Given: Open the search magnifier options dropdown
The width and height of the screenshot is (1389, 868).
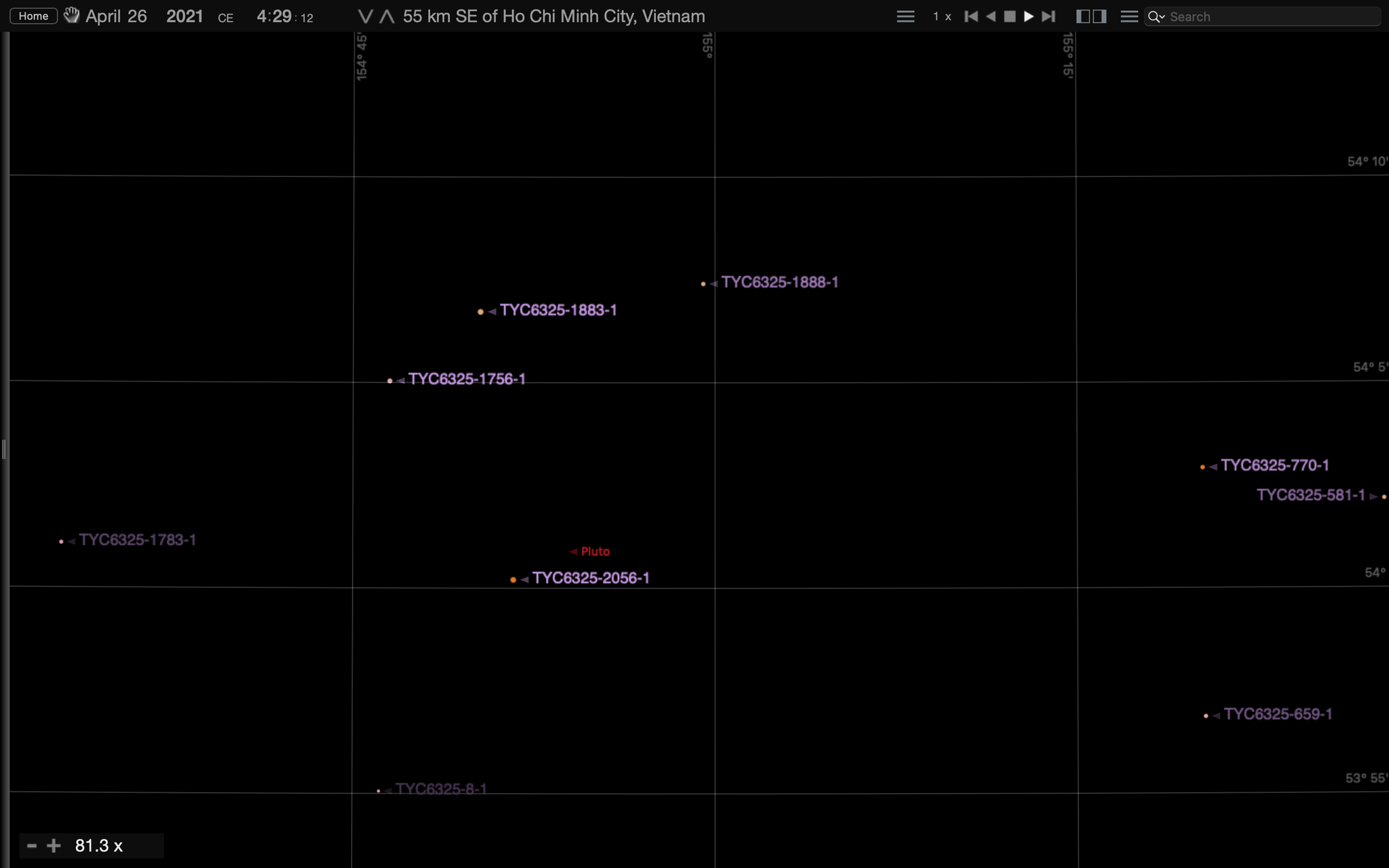Looking at the screenshot, I should (1156, 17).
